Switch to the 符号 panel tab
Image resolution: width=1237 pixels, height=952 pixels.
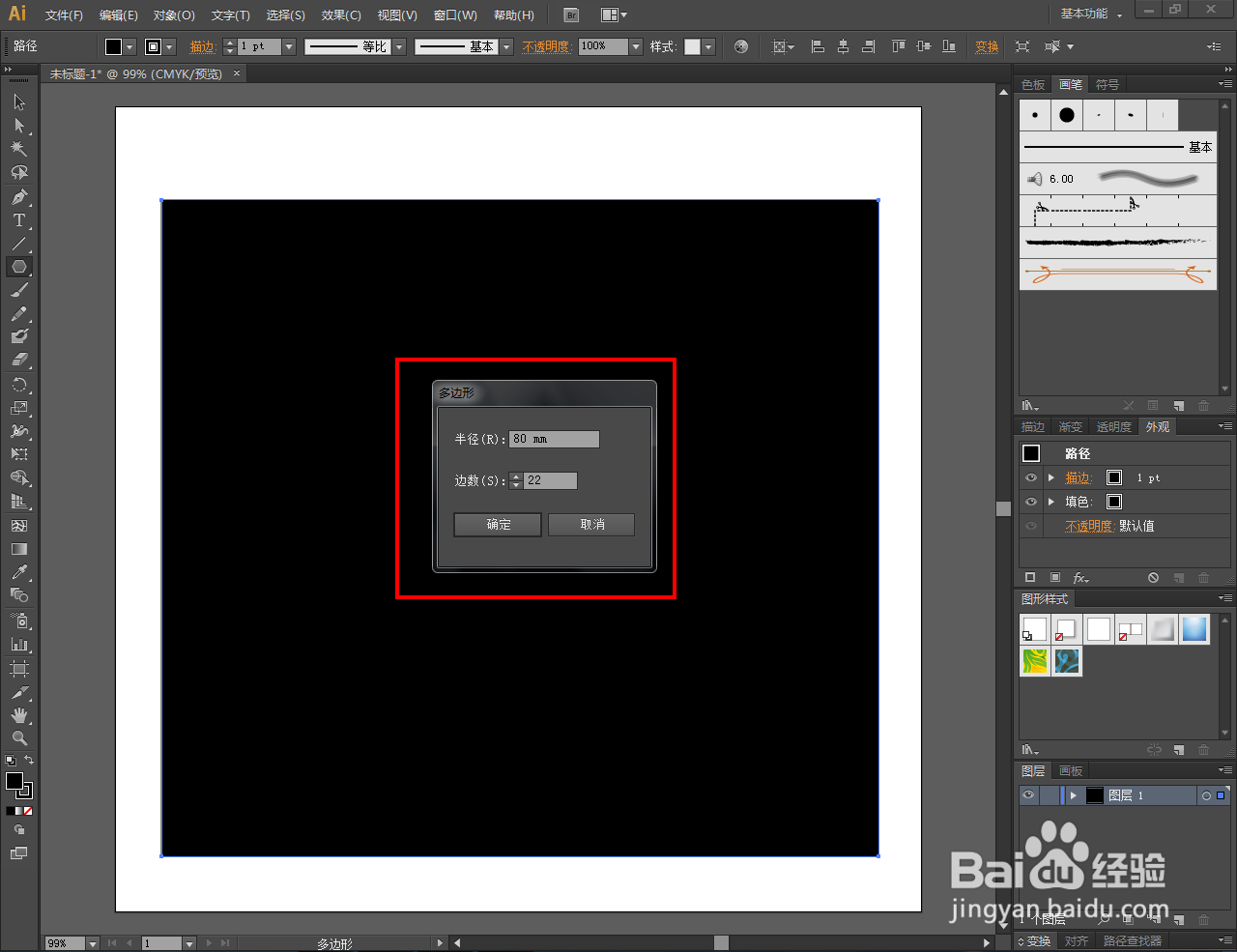click(1108, 85)
